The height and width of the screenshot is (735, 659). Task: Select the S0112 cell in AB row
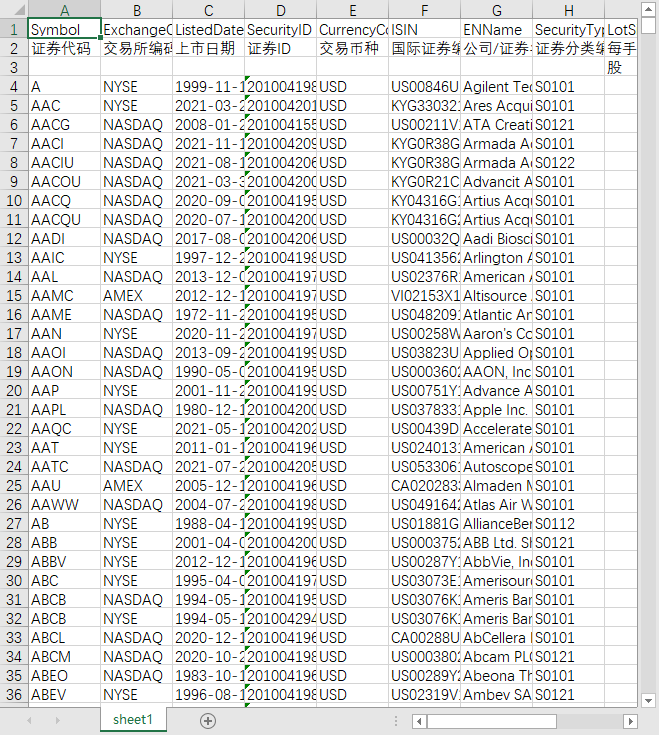tap(569, 524)
